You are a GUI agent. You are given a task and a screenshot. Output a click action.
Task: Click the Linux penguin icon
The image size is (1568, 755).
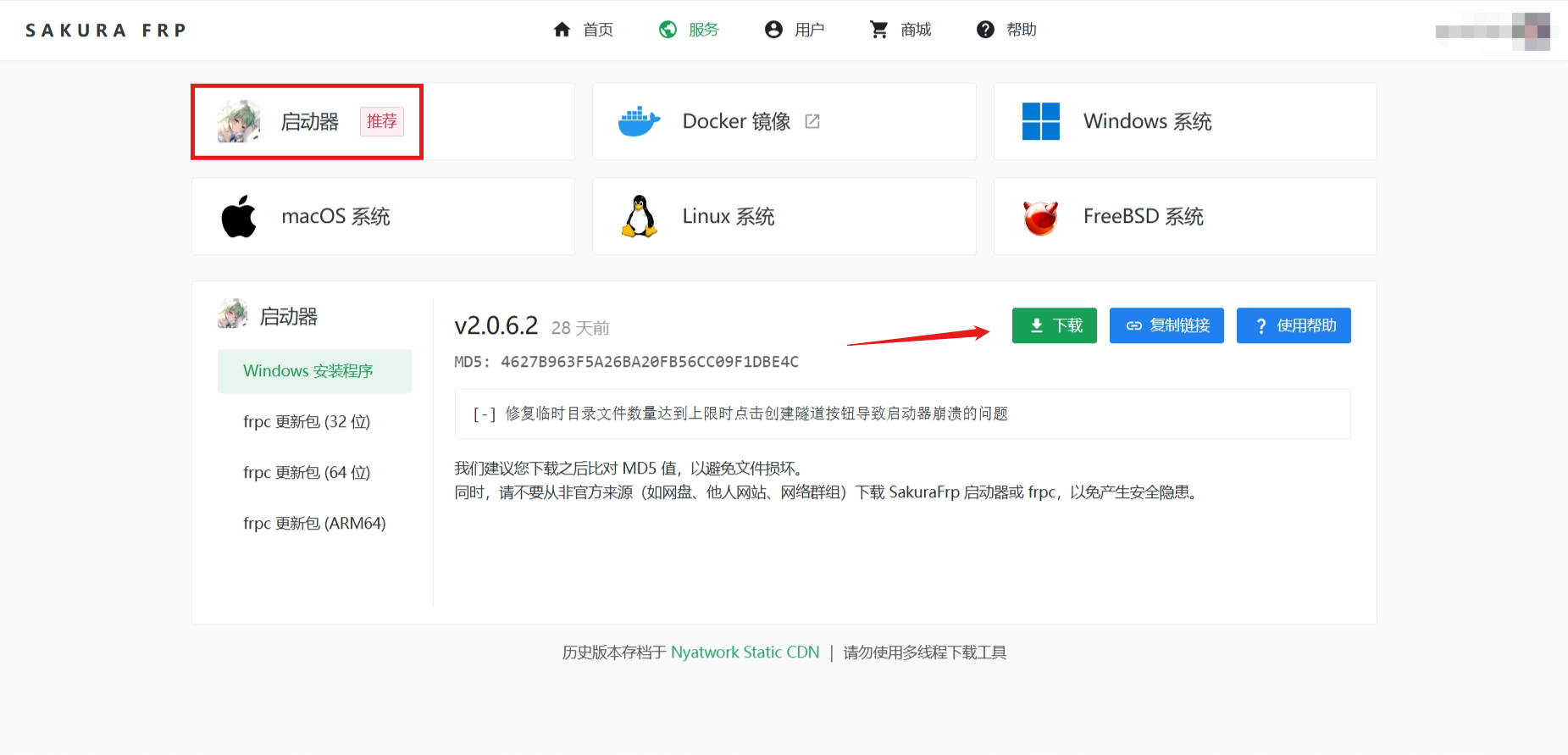tap(640, 217)
